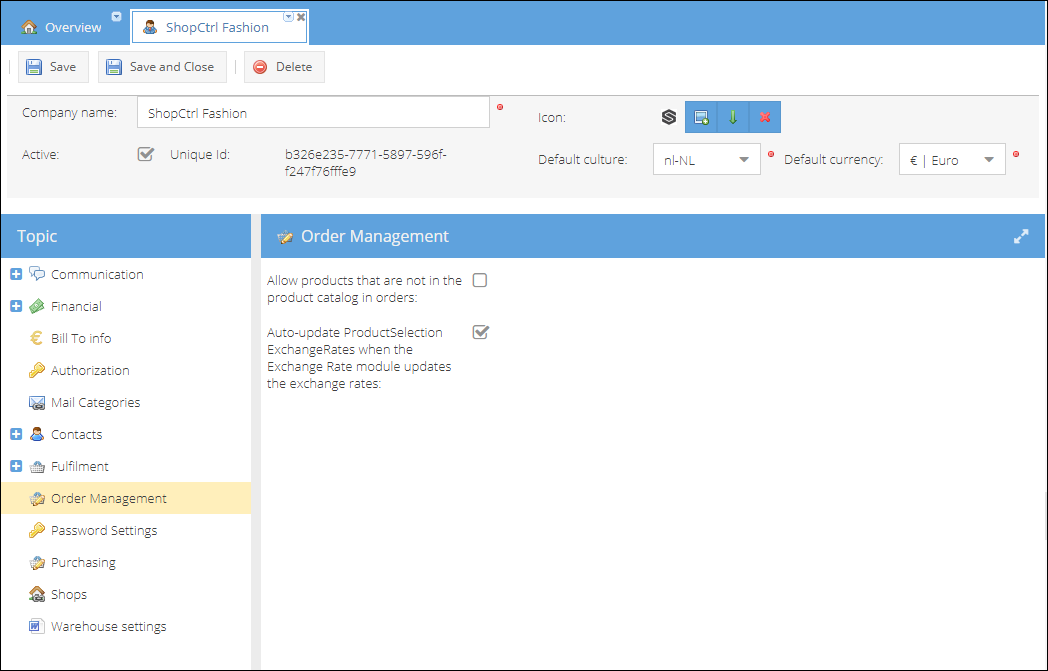1048x671 pixels.
Task: Maximize the Order Management panel via arrows icon
Action: pos(1021,237)
